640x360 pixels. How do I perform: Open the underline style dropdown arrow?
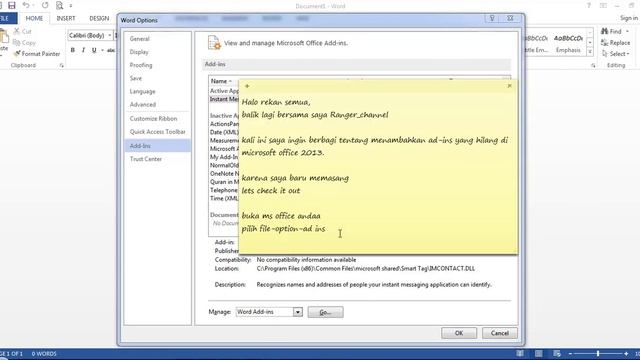pos(102,50)
